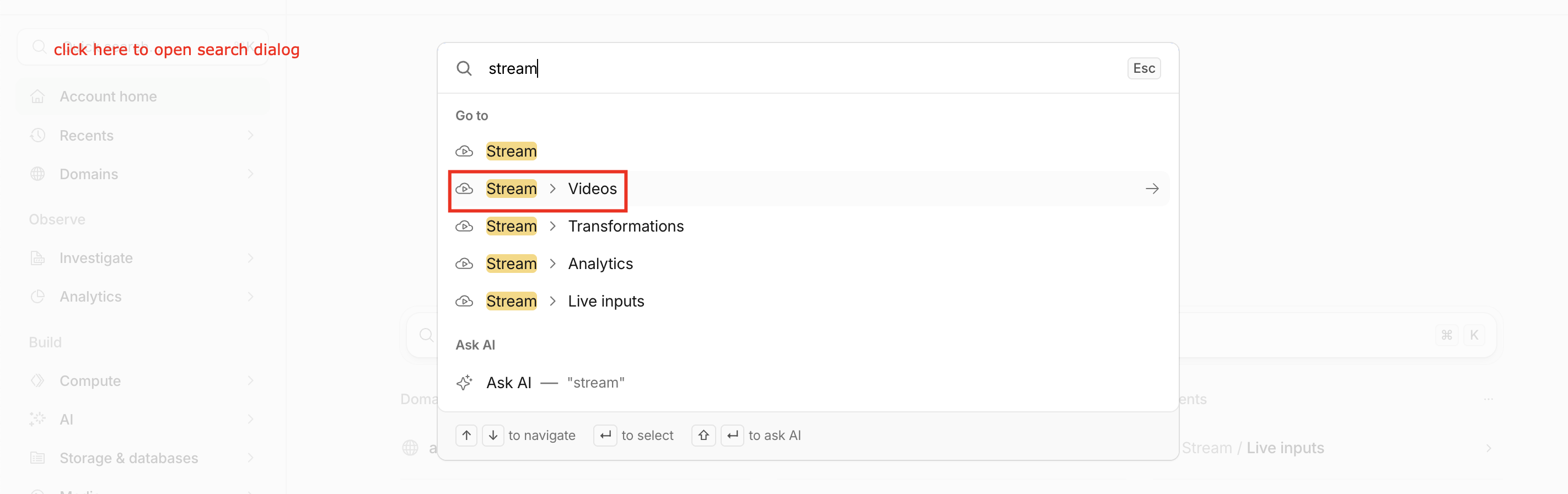Click the Stream icon on Live inputs row
The image size is (1568, 494).
coord(464,301)
